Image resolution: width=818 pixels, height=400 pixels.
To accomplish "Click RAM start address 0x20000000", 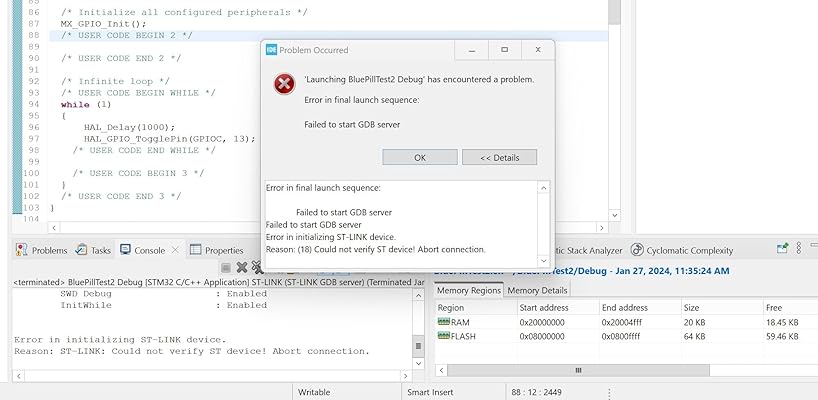I will pyautogui.click(x=542, y=322).
